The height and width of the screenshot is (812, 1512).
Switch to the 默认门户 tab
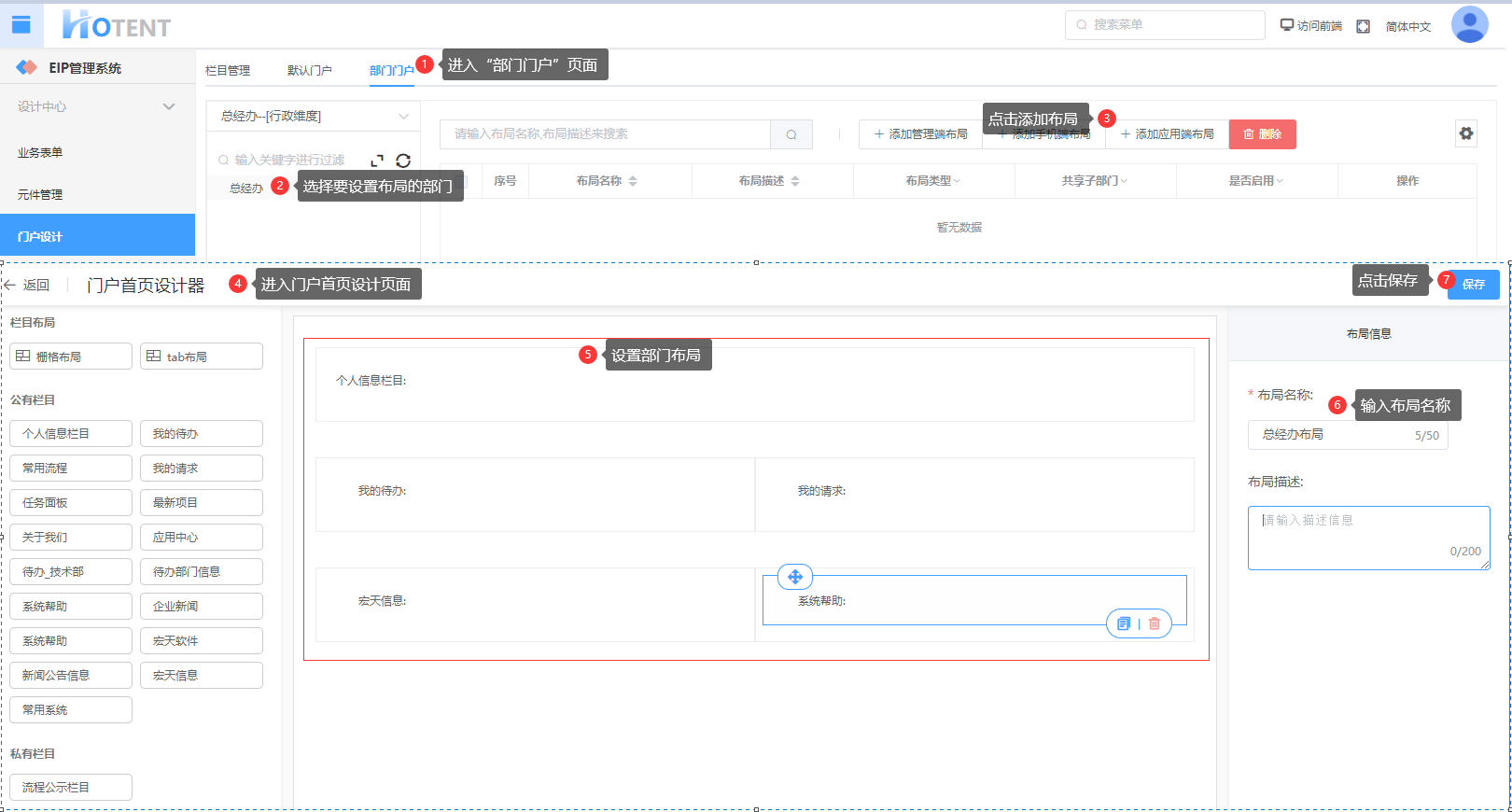point(309,70)
